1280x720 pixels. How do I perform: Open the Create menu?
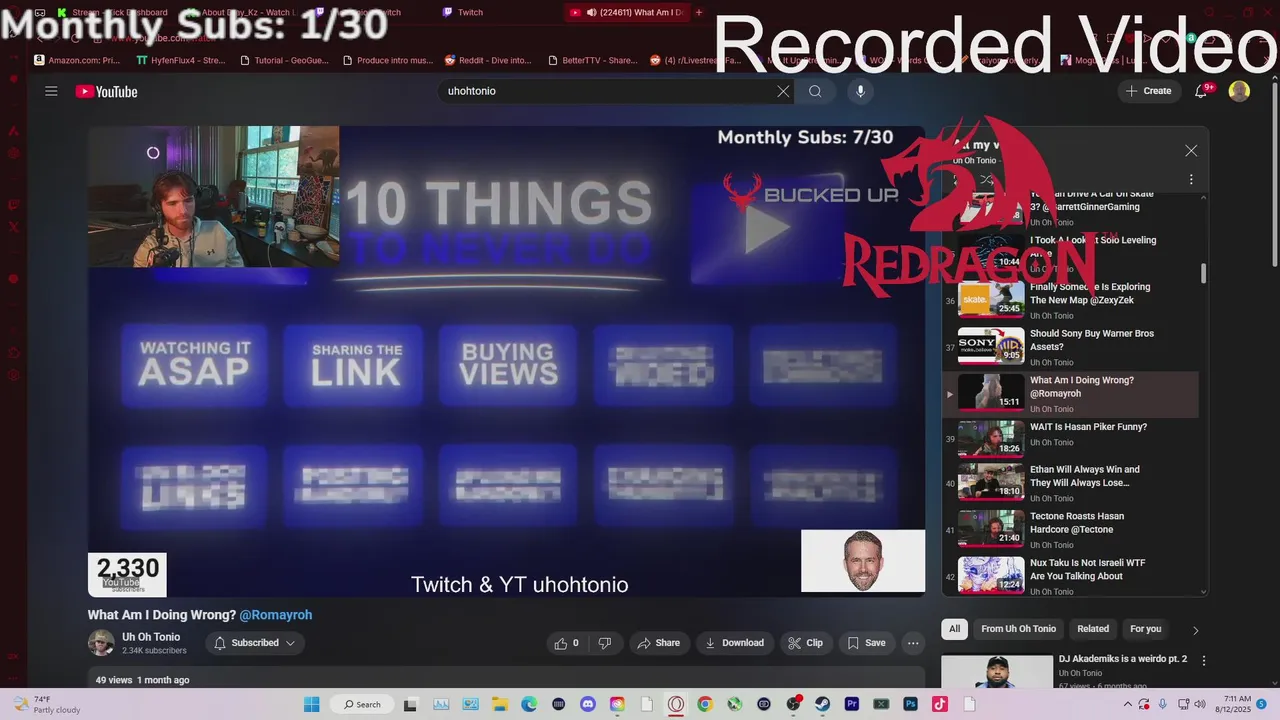[1148, 91]
